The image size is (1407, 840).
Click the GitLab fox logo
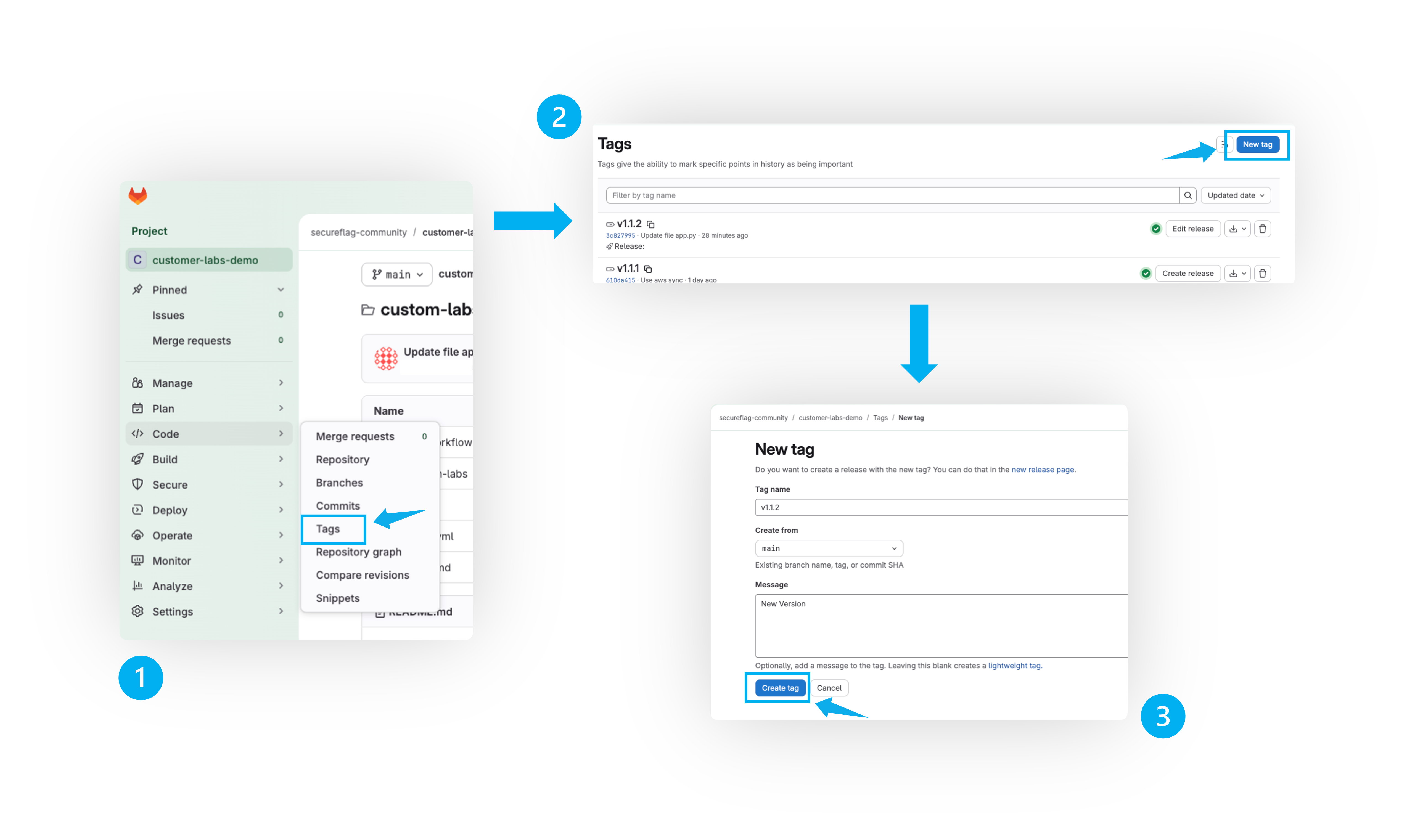point(137,196)
